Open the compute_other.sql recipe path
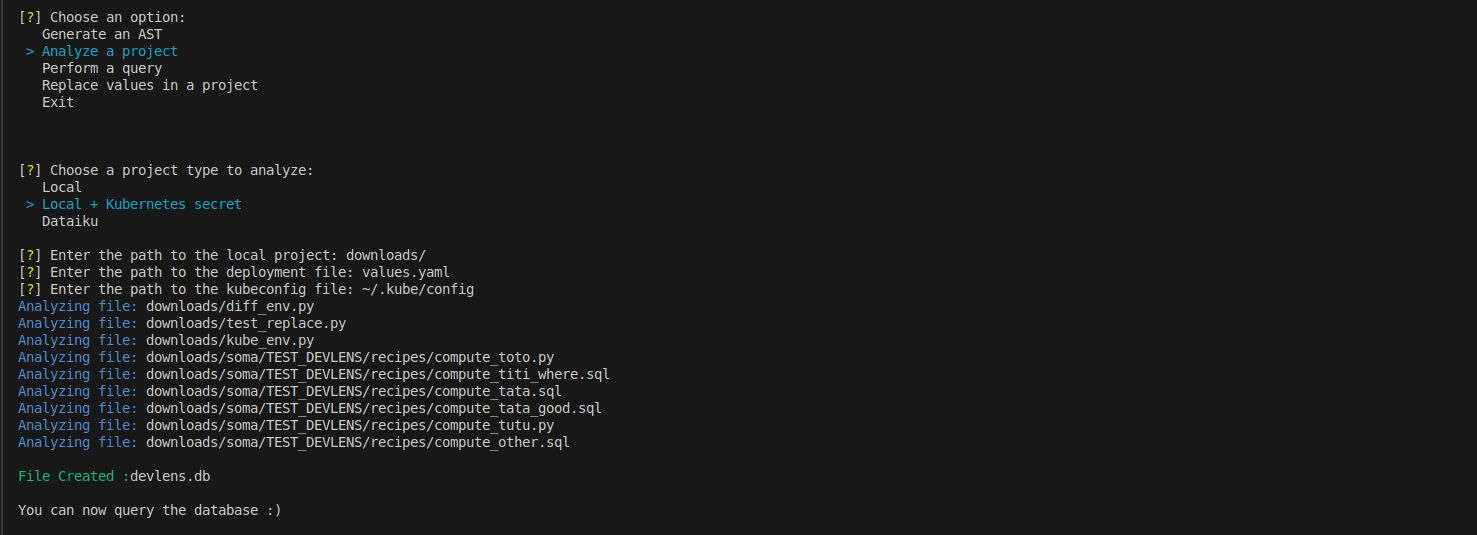Screen dimensions: 1477x535 click(358, 442)
